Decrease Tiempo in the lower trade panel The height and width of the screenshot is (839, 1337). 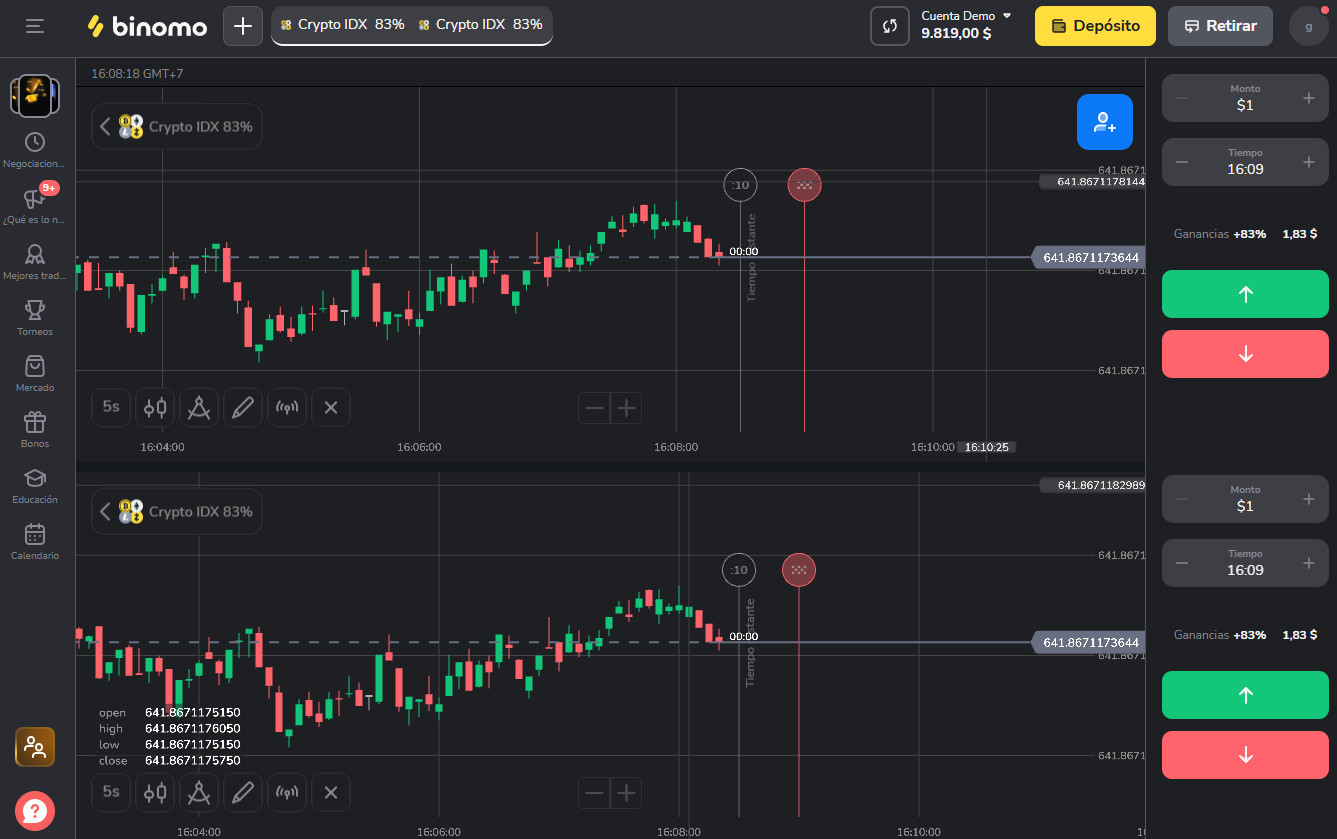(1182, 563)
